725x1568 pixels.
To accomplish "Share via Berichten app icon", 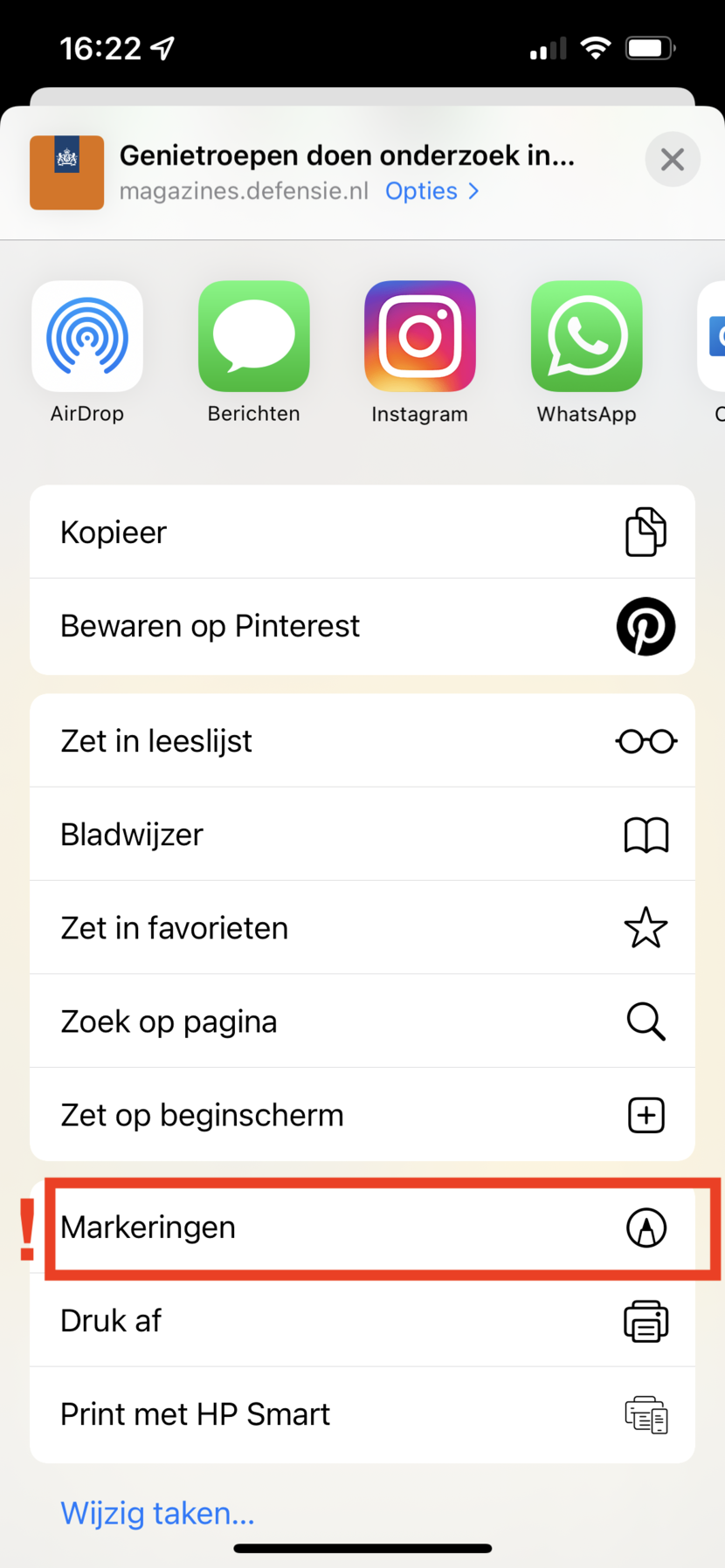I will tap(254, 337).
